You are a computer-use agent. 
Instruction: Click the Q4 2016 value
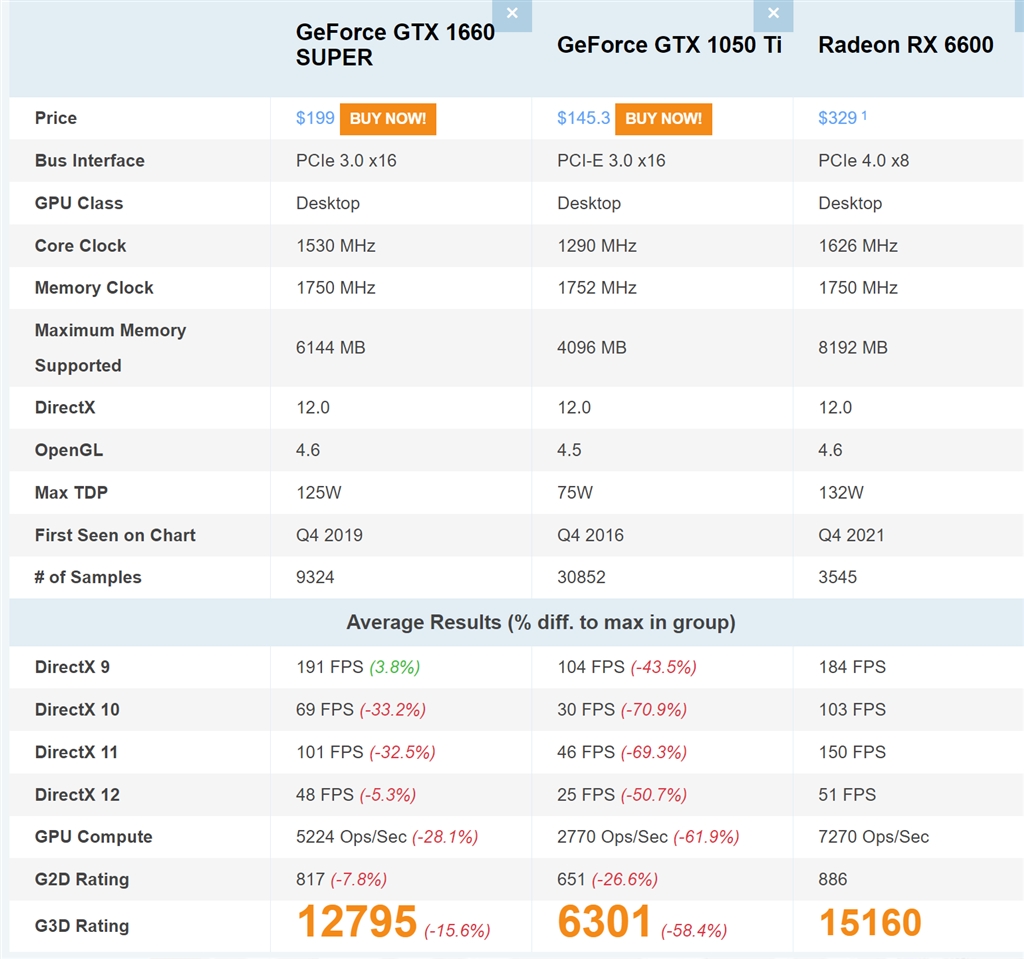590,535
